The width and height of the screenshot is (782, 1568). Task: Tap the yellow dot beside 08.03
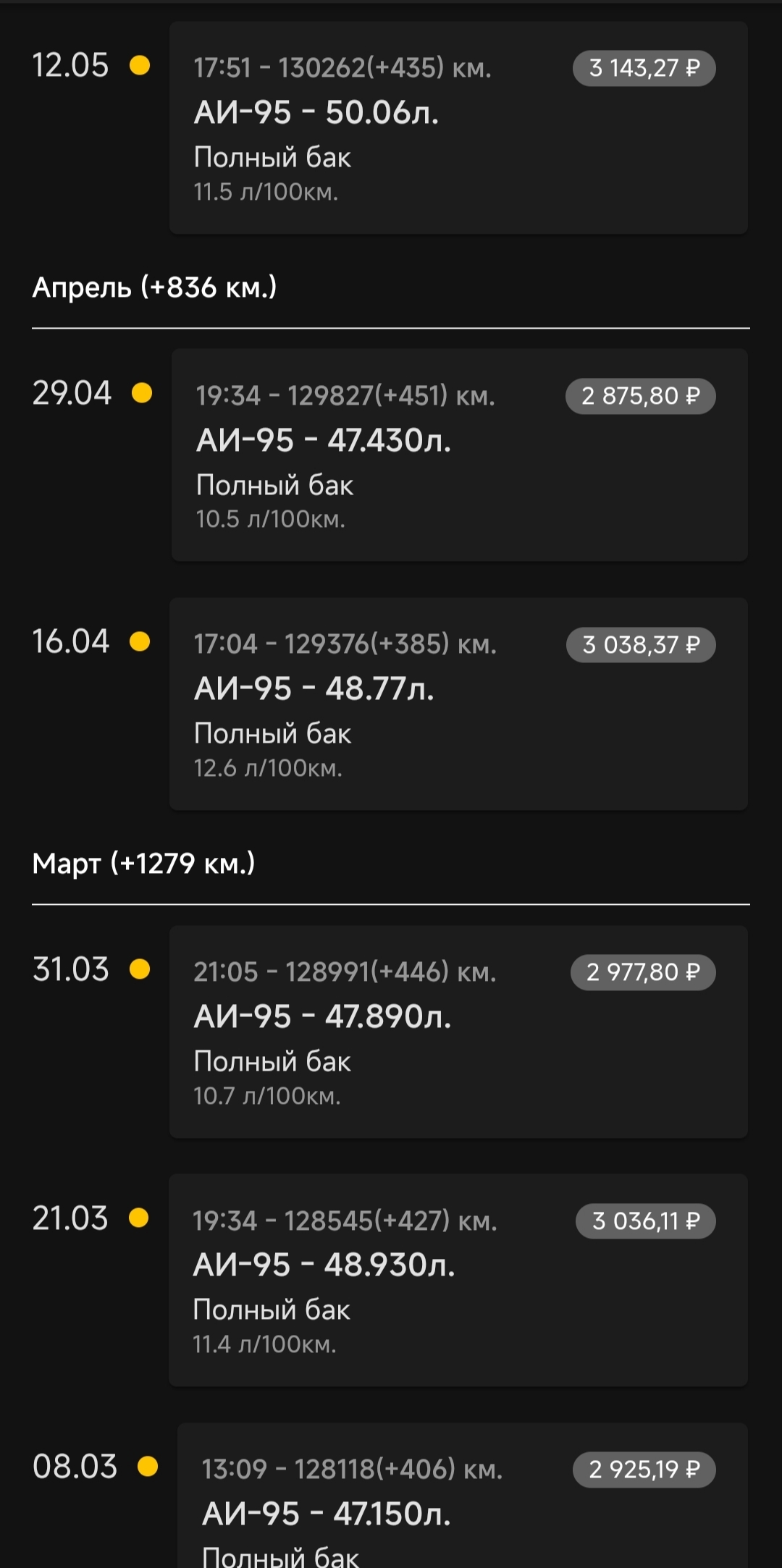pos(148,1467)
